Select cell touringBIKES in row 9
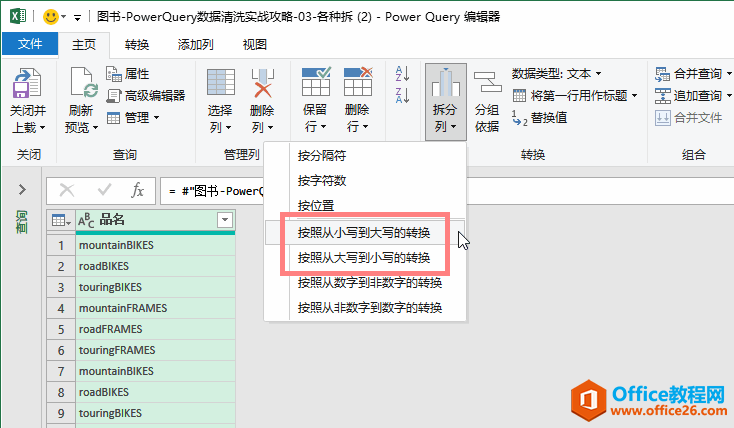 (x=155, y=413)
